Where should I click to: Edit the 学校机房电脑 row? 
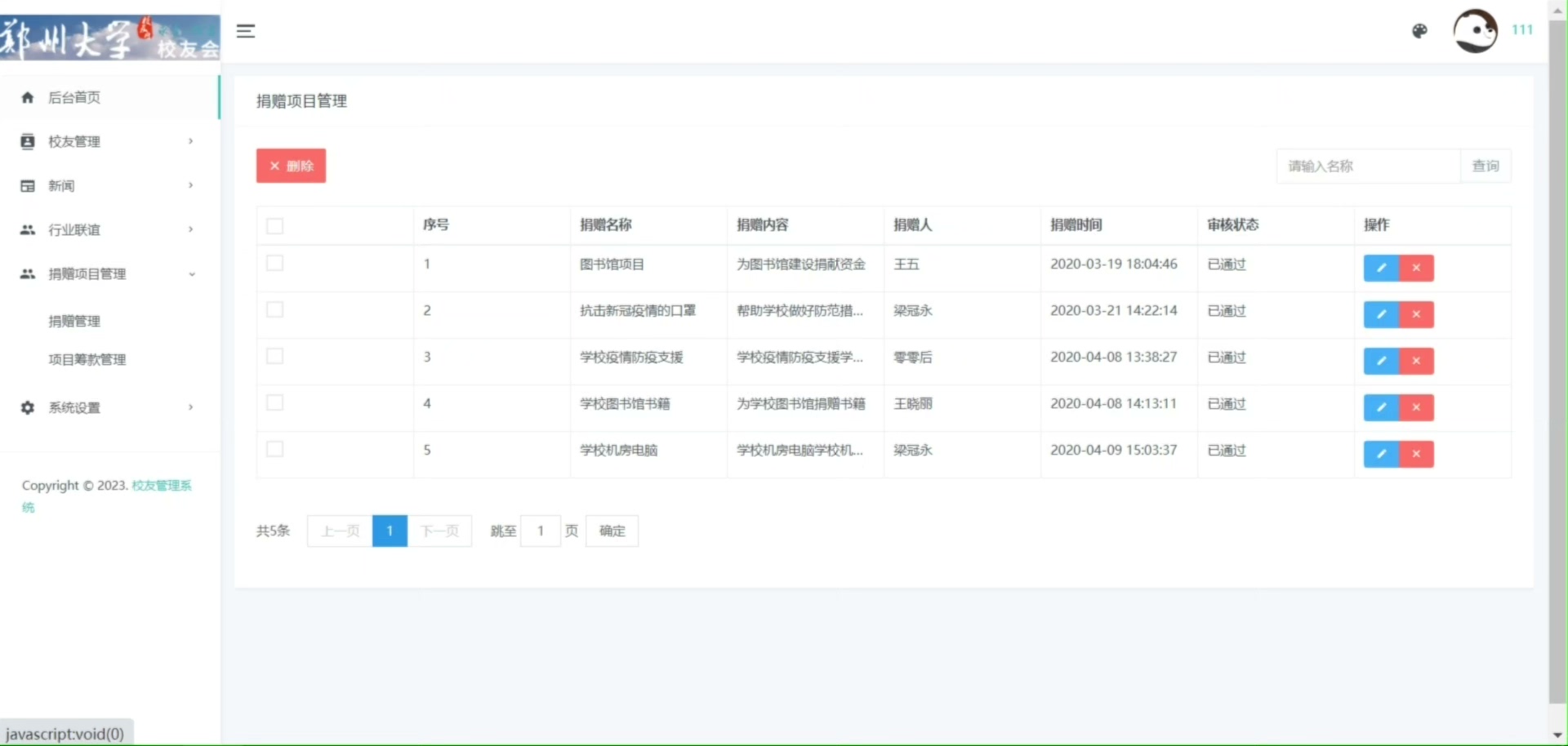click(x=1381, y=454)
